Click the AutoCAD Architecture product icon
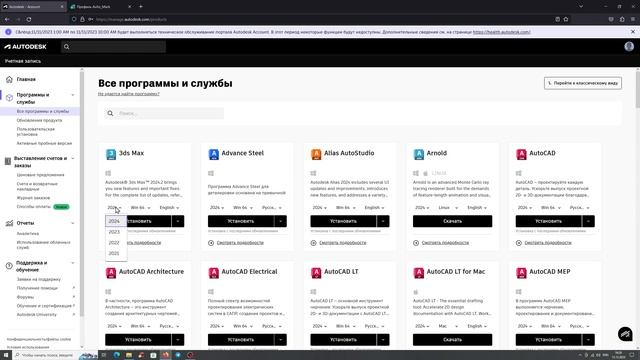This screenshot has width=640, height=360. [111, 272]
